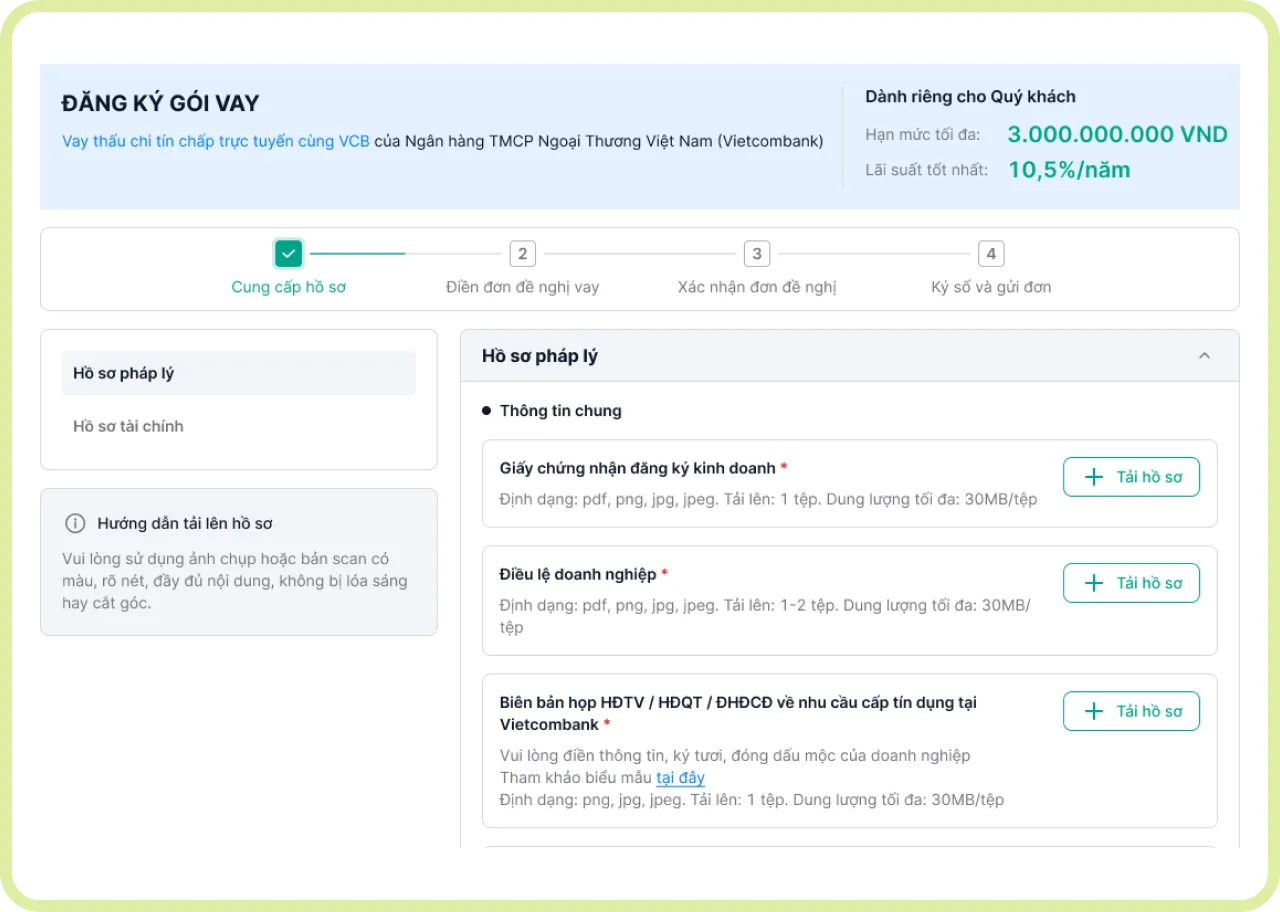Click the 'Hạn mức tối đa:' label
The image size is (1280, 912).
tap(923, 135)
